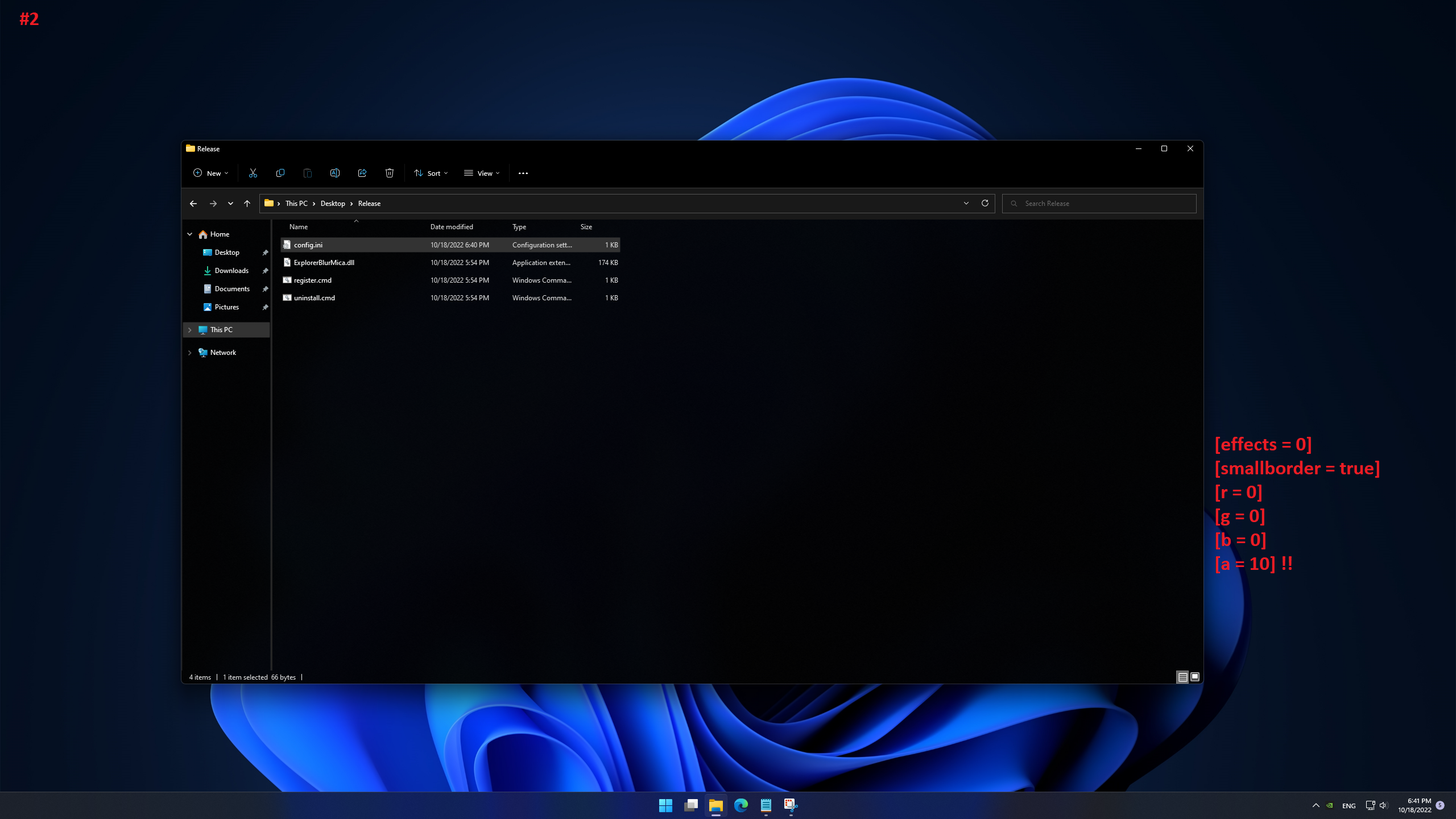Viewport: 1456px width, 819px height.
Task: Click Desktop in the breadcrumb path
Action: [333, 204]
